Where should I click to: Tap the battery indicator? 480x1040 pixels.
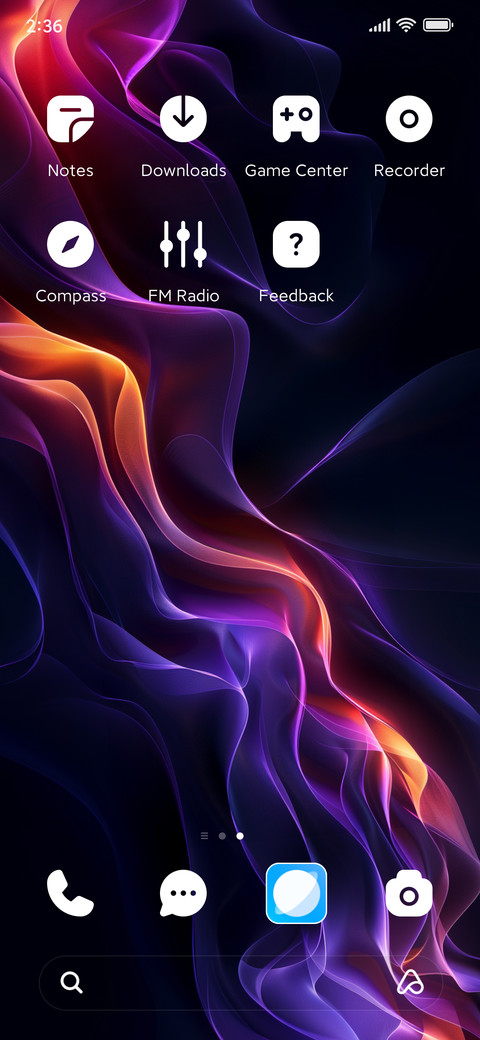coord(438,25)
